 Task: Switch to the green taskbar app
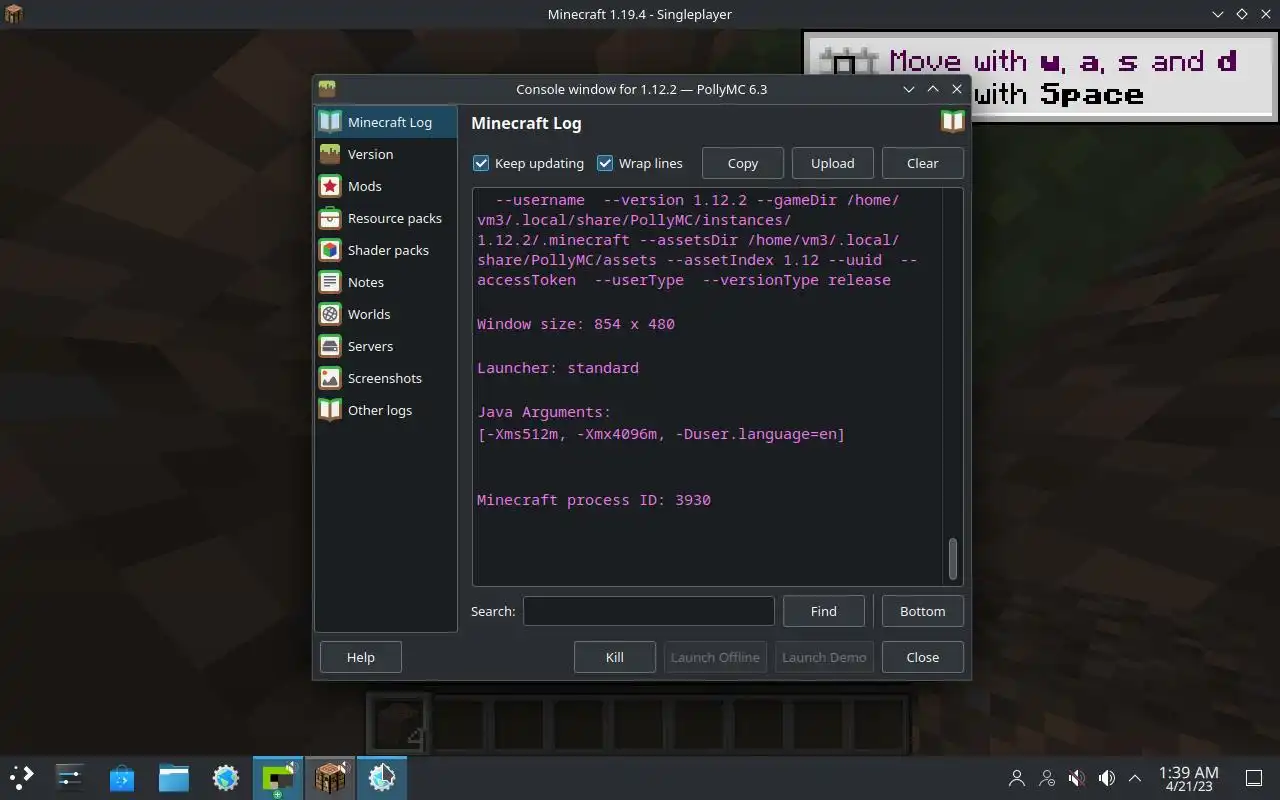[278, 777]
